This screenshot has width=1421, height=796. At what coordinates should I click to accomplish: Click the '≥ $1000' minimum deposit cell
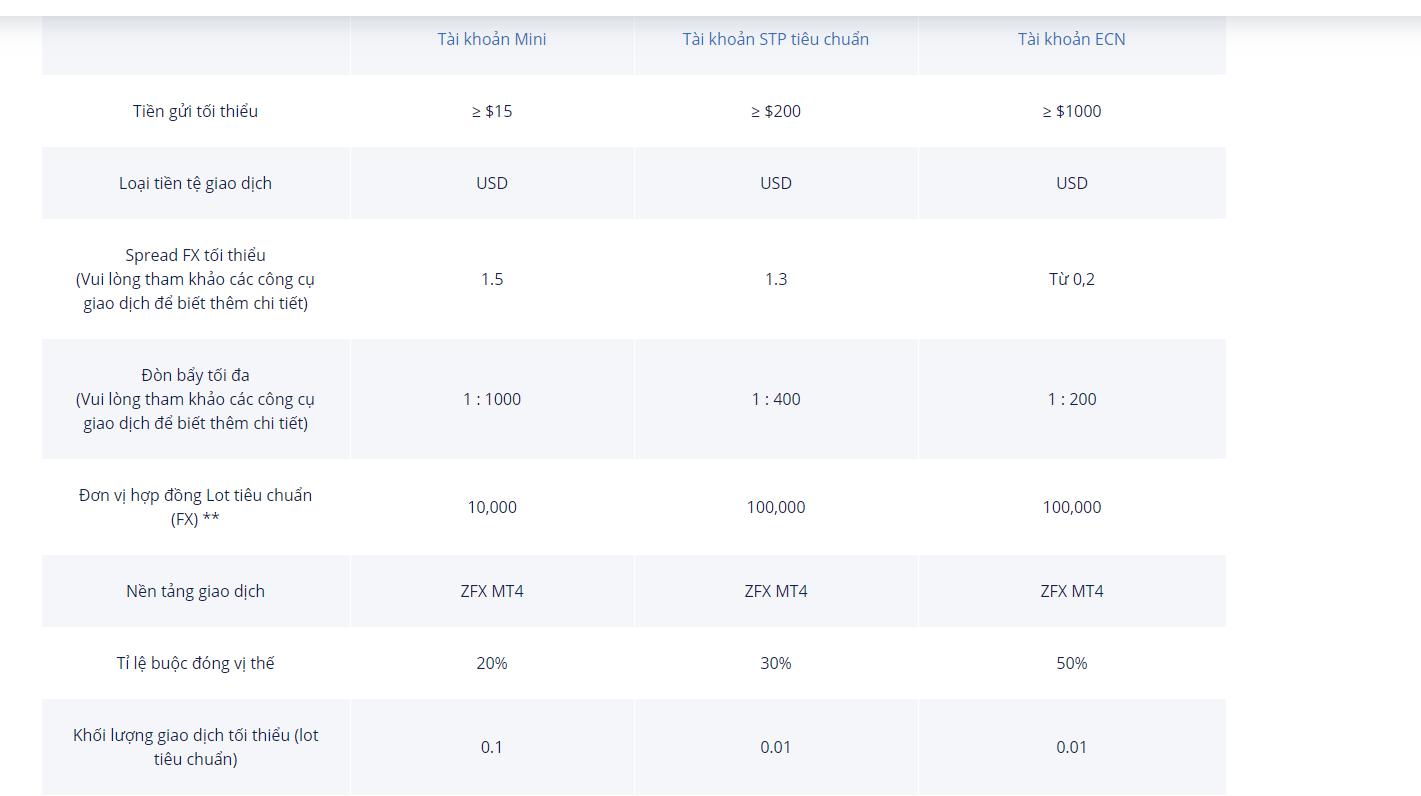(x=1072, y=111)
